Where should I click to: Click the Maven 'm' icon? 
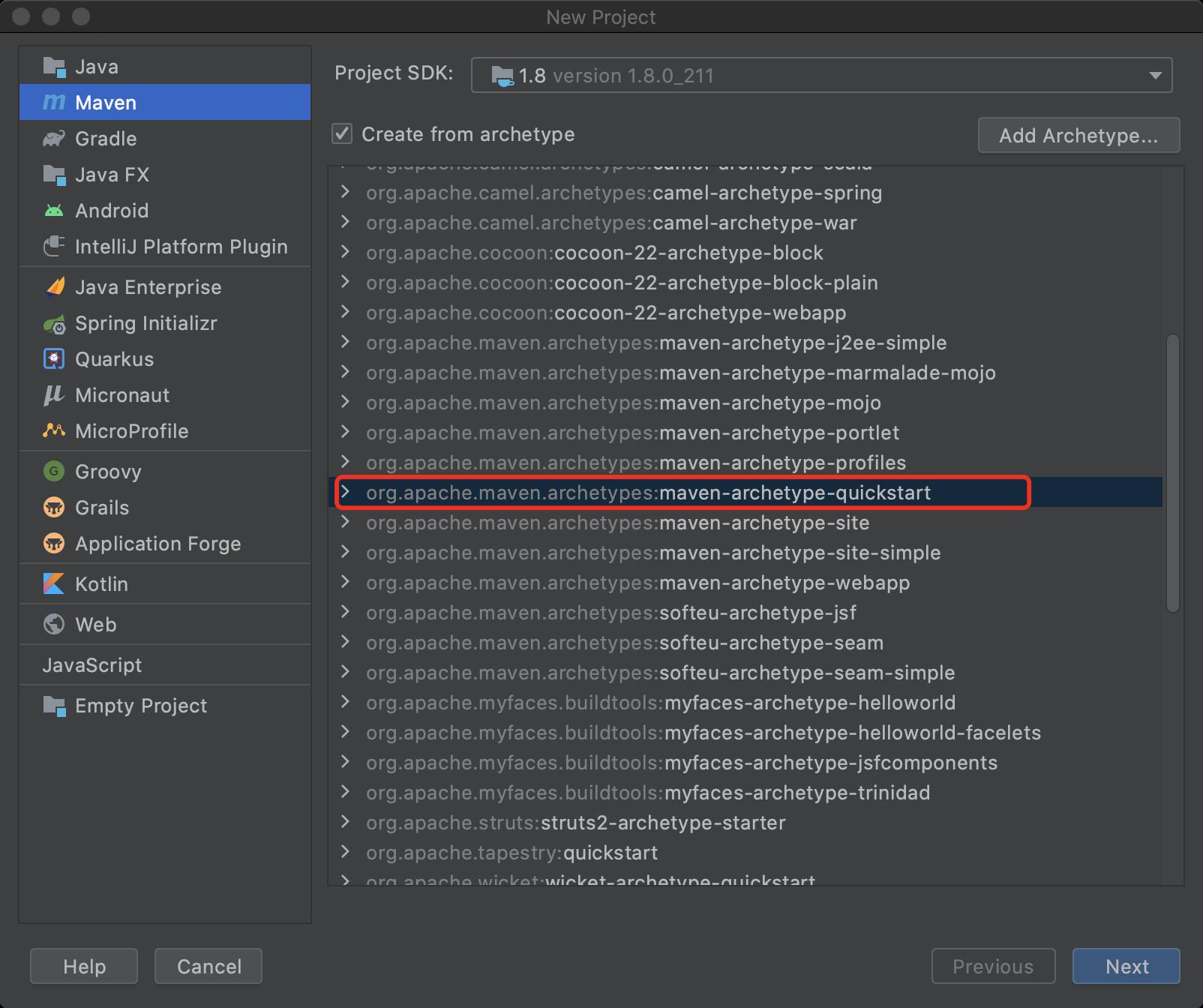54,102
